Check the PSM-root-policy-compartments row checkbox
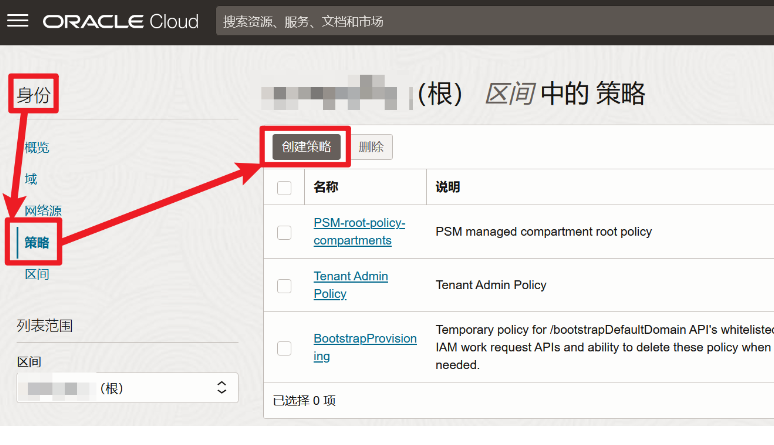 click(285, 232)
